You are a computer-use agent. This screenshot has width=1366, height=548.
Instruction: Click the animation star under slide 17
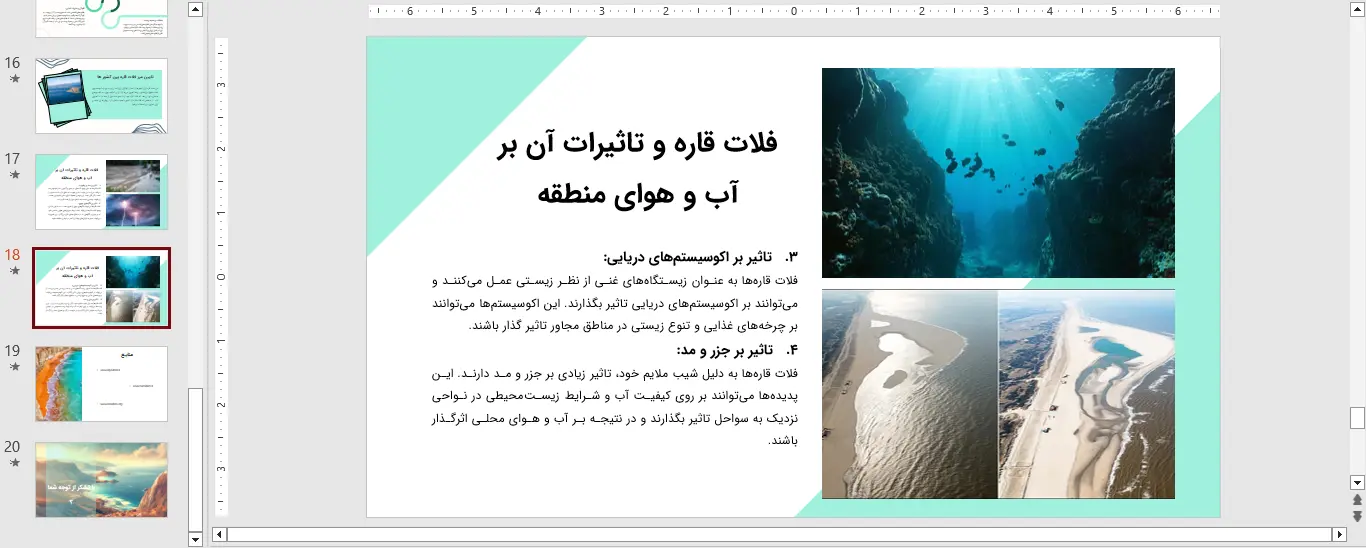tap(14, 174)
